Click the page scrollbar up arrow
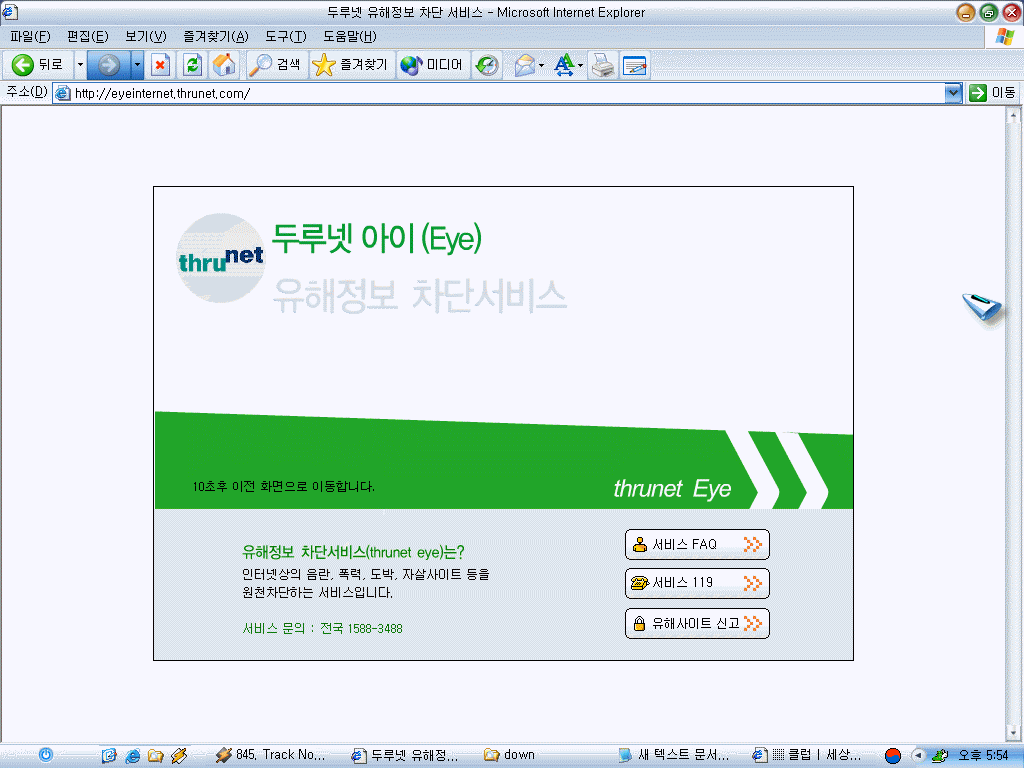This screenshot has height=768, width=1024. click(x=1013, y=116)
